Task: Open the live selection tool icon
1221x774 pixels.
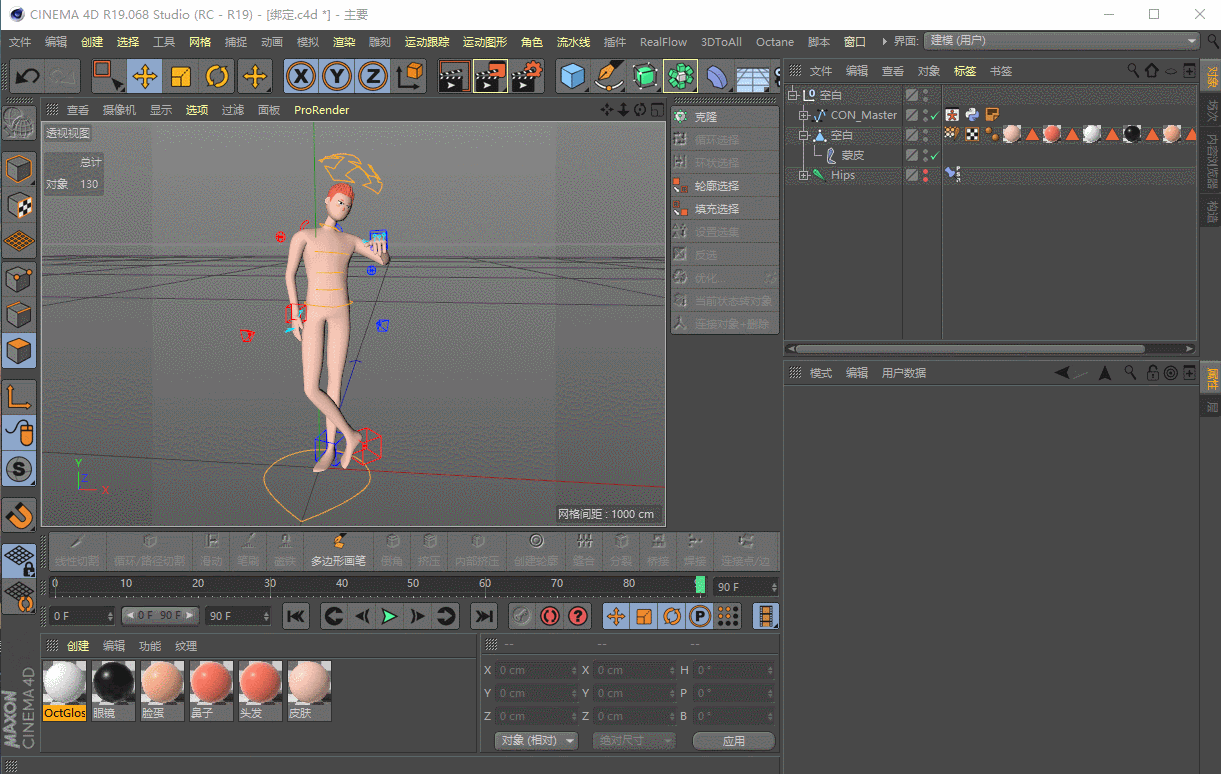Action: click(x=107, y=77)
